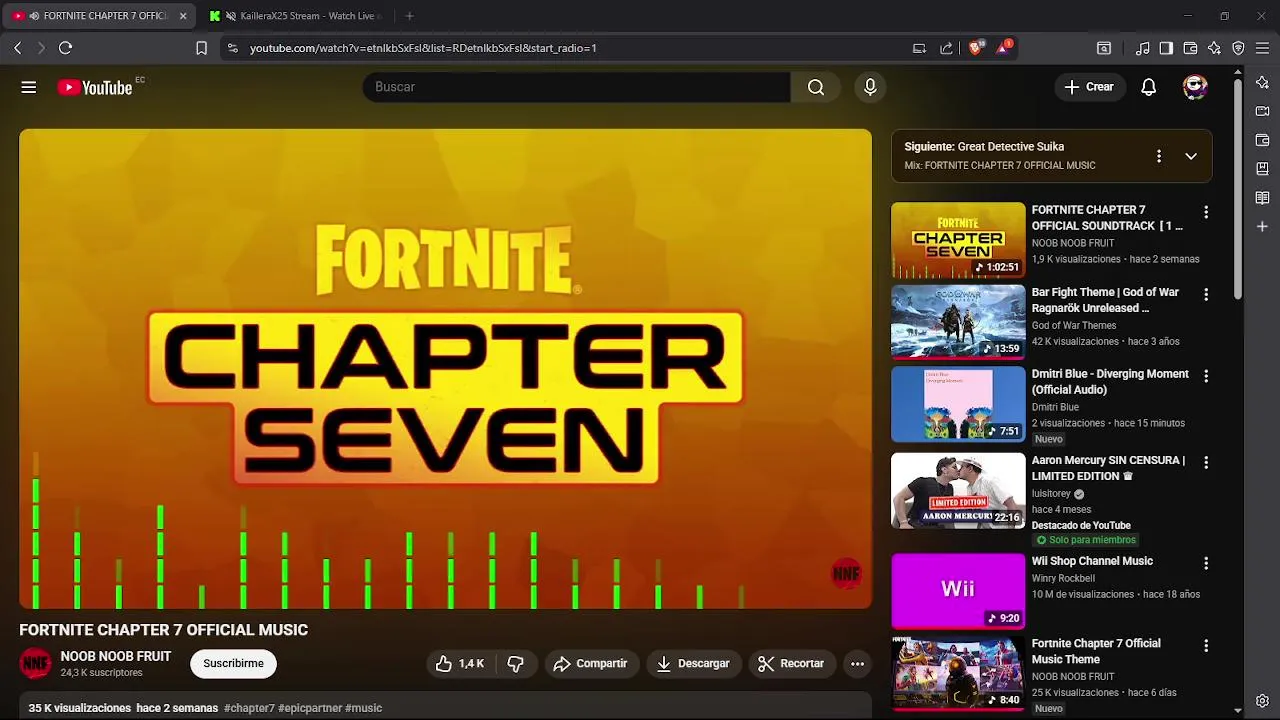Viewport: 1280px width, 720px height.
Task: Open the browser main hamburger menu
Action: pyautogui.click(x=1262, y=48)
